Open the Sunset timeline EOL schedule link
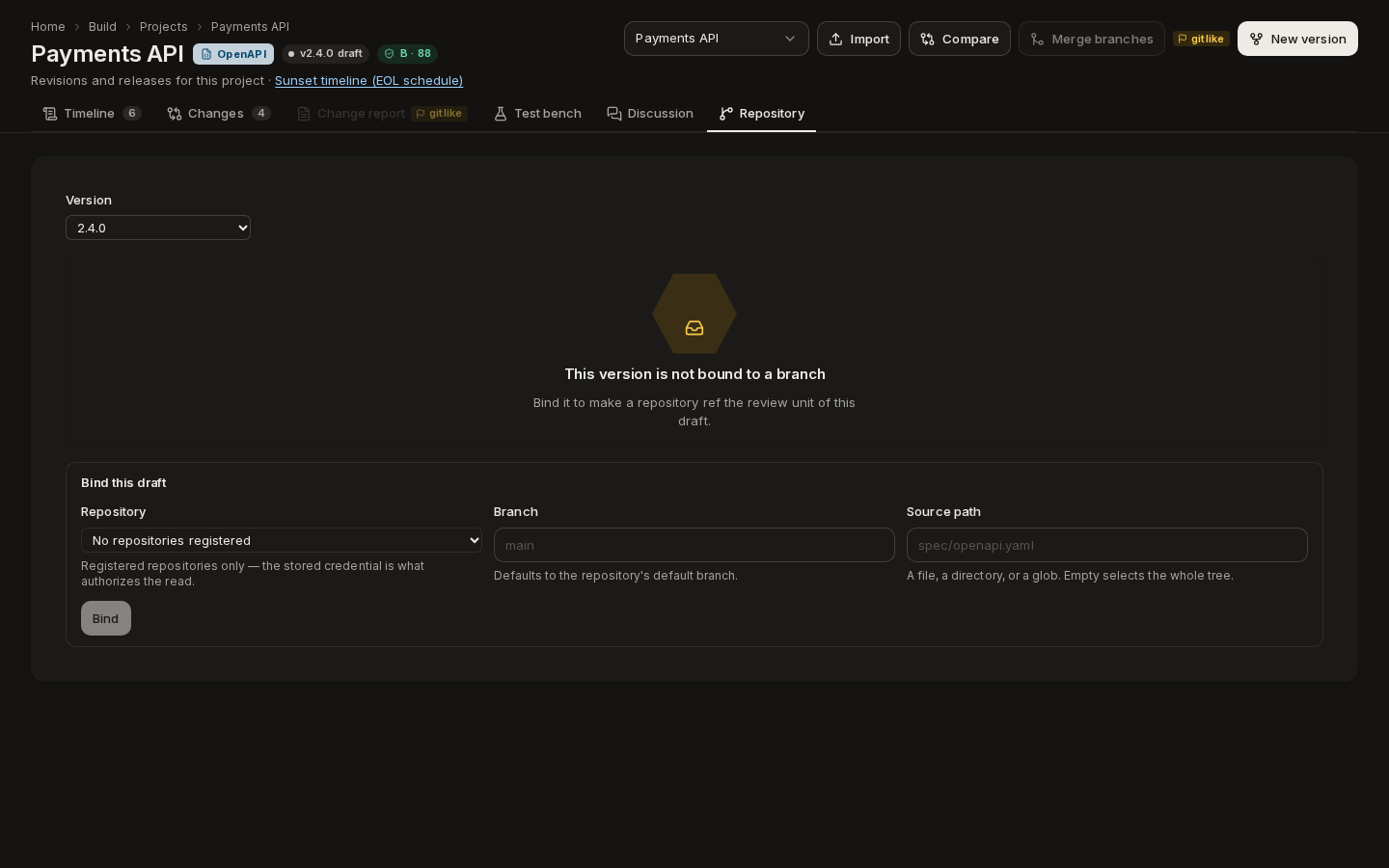Viewport: 1389px width, 868px height. click(368, 80)
